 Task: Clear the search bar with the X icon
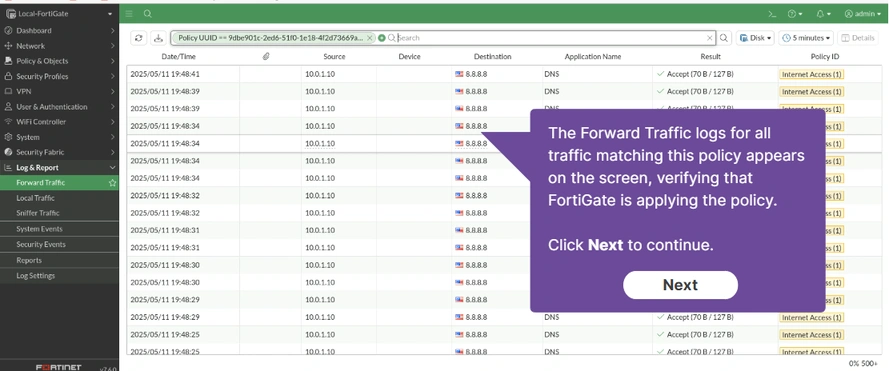pos(709,38)
